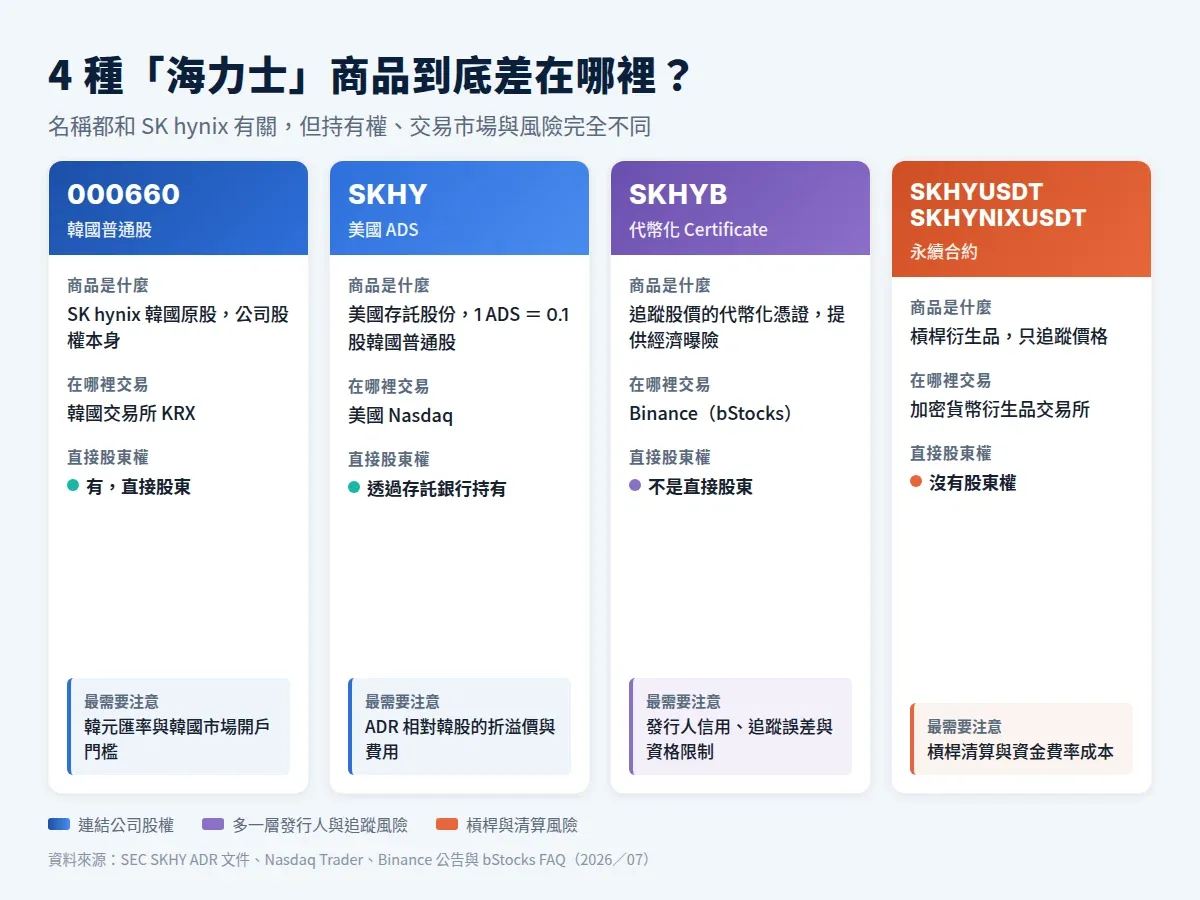Click the text 加密貨幣衍生品交易所
The height and width of the screenshot is (900, 1200).
coord(1000,409)
